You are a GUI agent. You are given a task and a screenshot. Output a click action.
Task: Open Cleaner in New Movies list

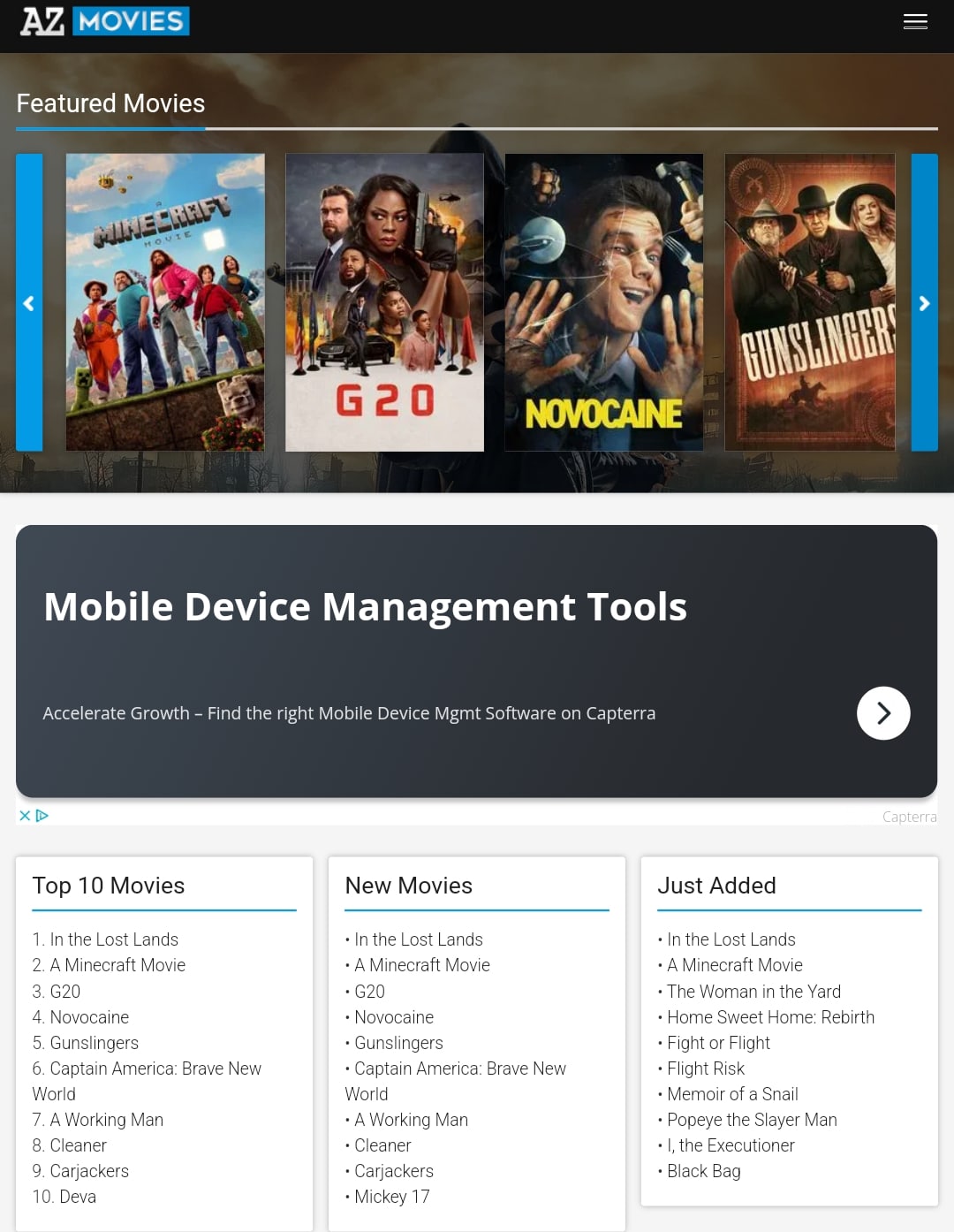pyautogui.click(x=382, y=1145)
